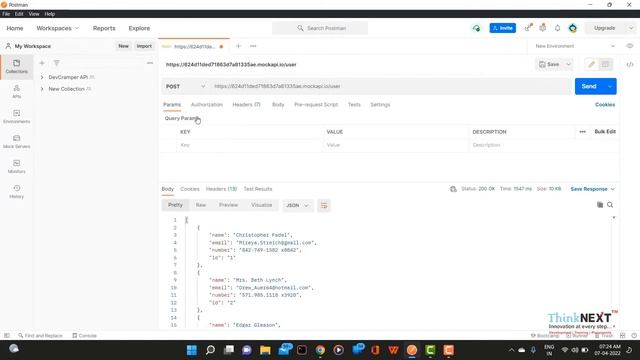
Task: Open the File menu
Action: coord(6,14)
